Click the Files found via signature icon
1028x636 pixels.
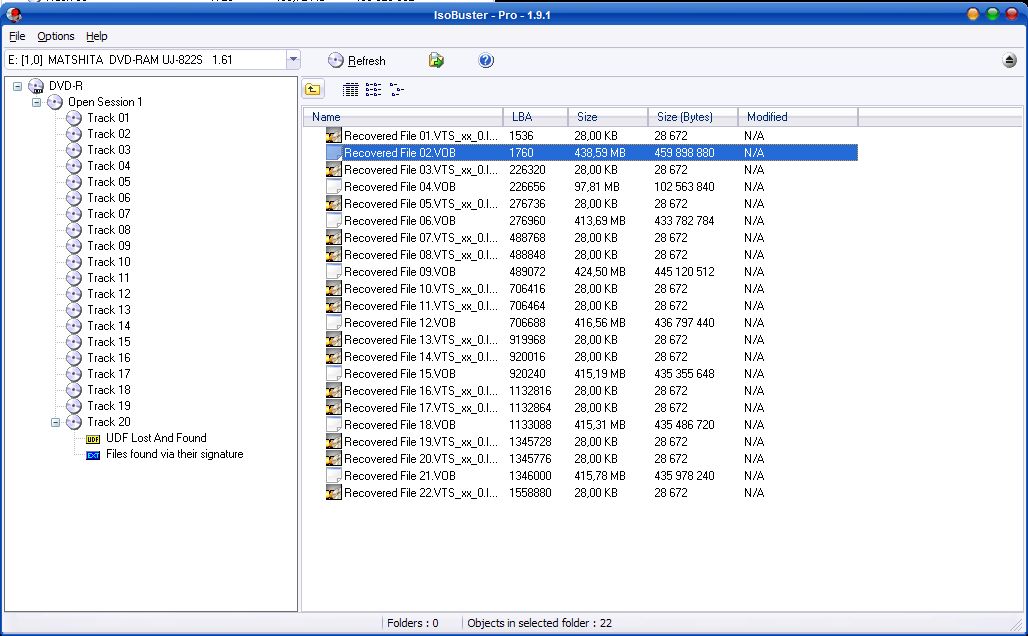[93, 454]
